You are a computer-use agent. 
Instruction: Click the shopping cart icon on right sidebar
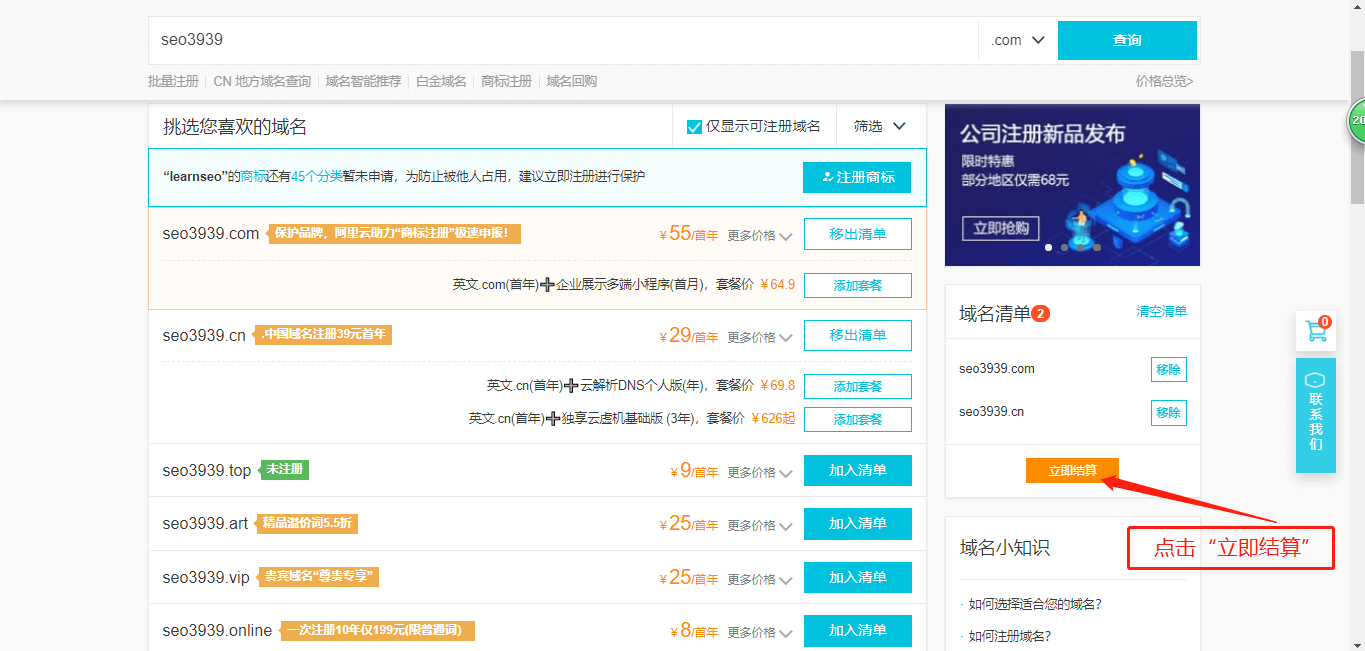click(1316, 332)
